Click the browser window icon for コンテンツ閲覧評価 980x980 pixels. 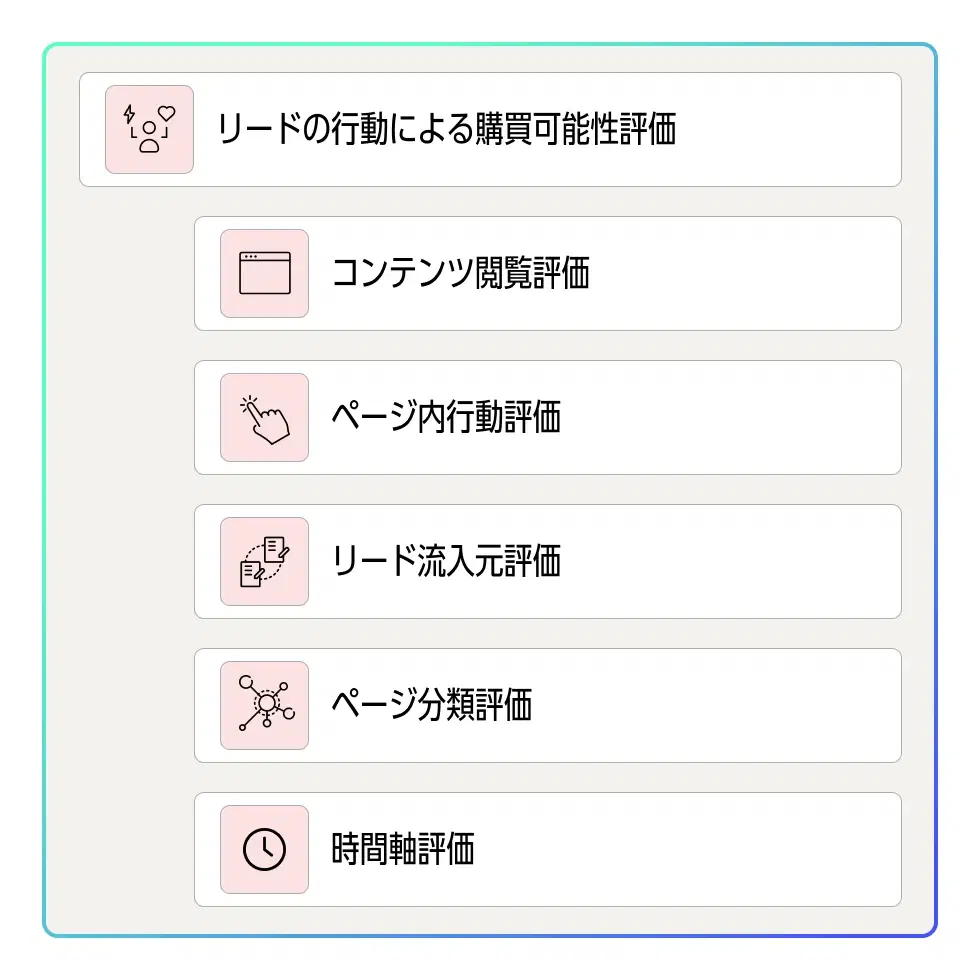(264, 273)
